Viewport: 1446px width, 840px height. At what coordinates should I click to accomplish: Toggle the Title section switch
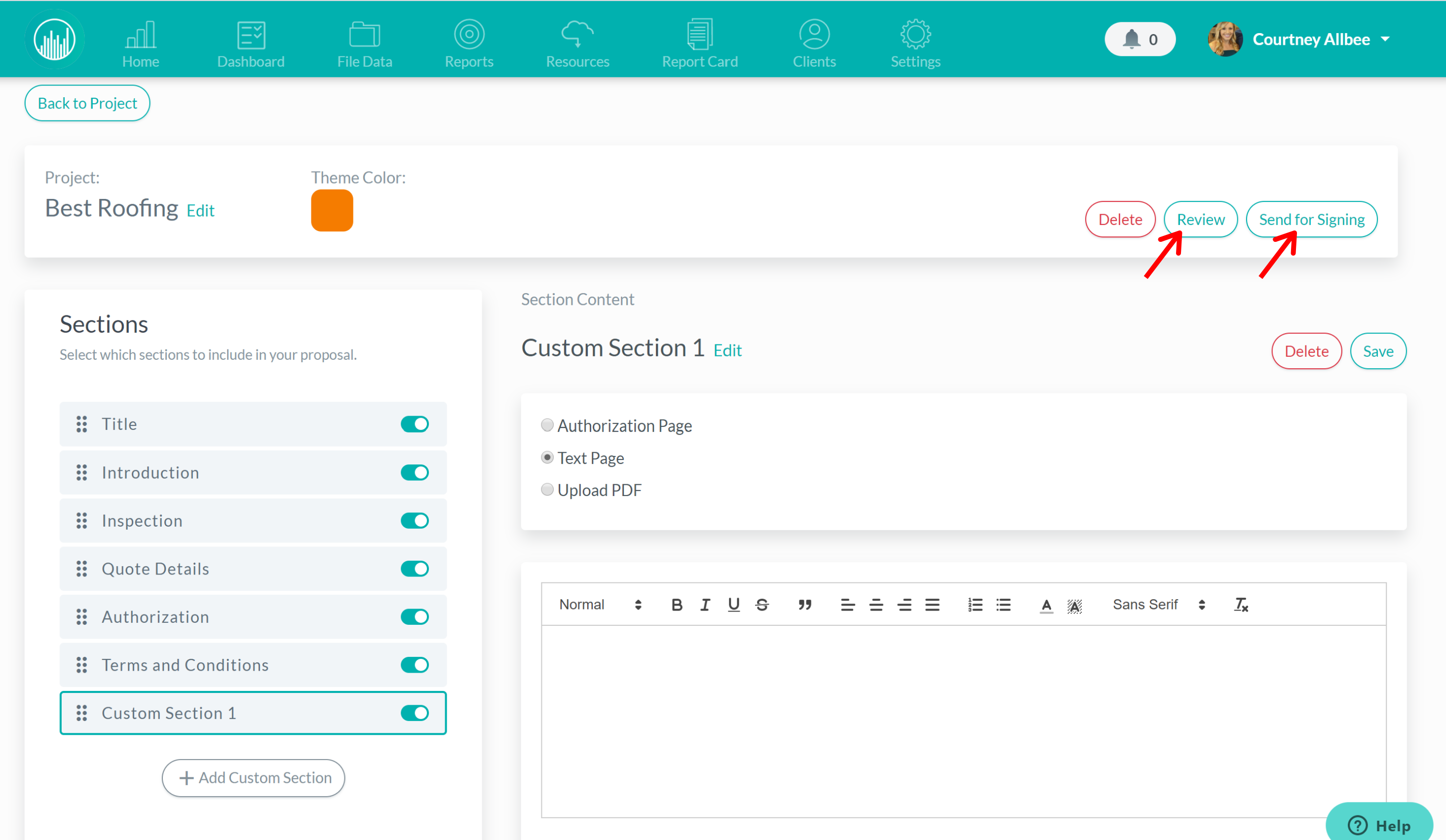[414, 424]
